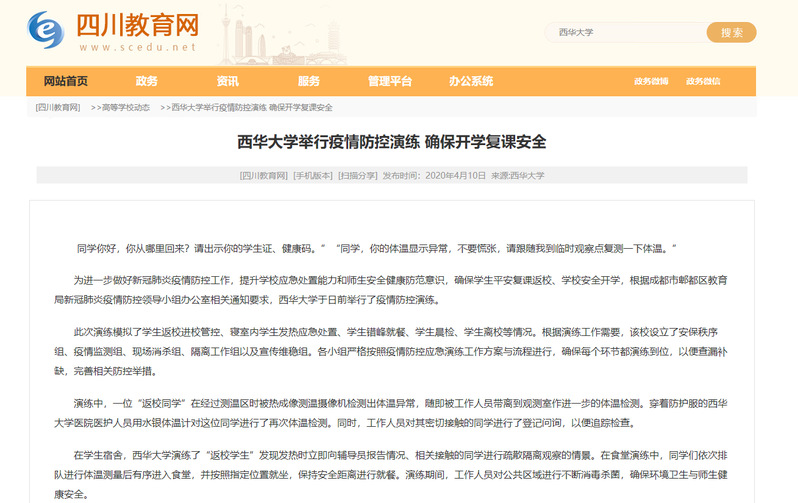Focus the search box containing 西华大学
Screen dimensions: 798x503
pos(626,32)
